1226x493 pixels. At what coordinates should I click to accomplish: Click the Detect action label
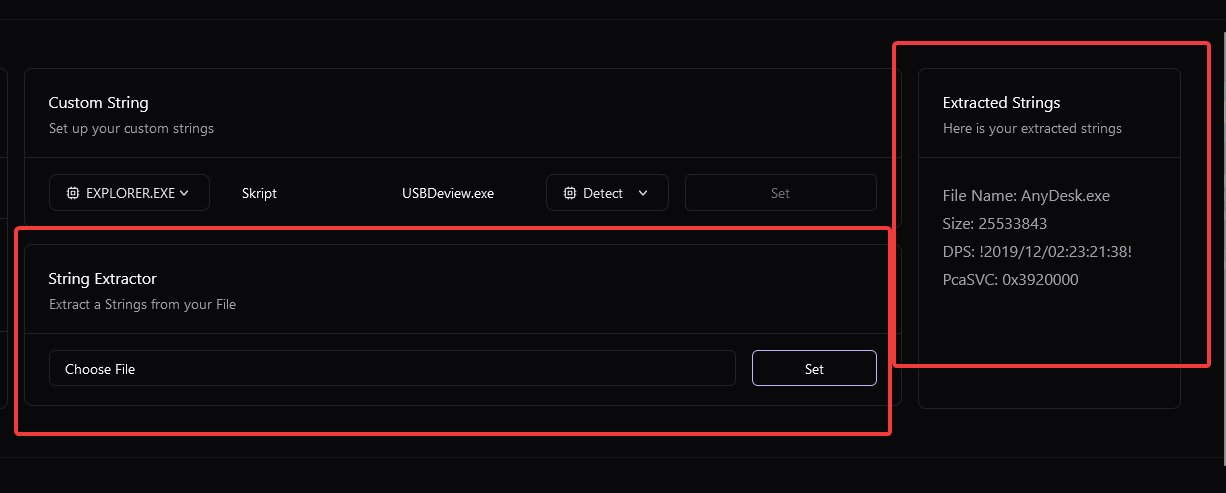pos(603,193)
